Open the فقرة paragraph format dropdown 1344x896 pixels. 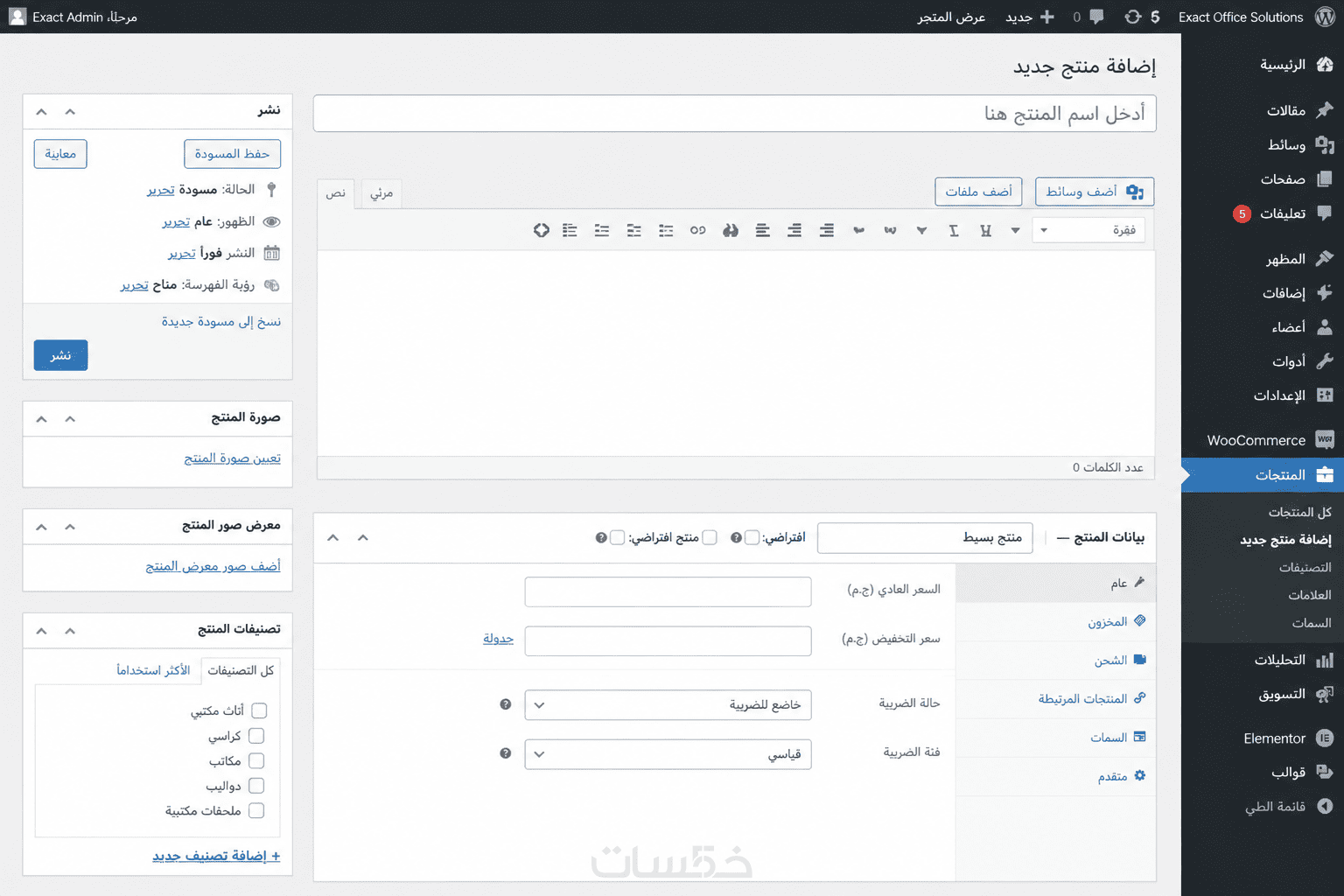click(1088, 230)
